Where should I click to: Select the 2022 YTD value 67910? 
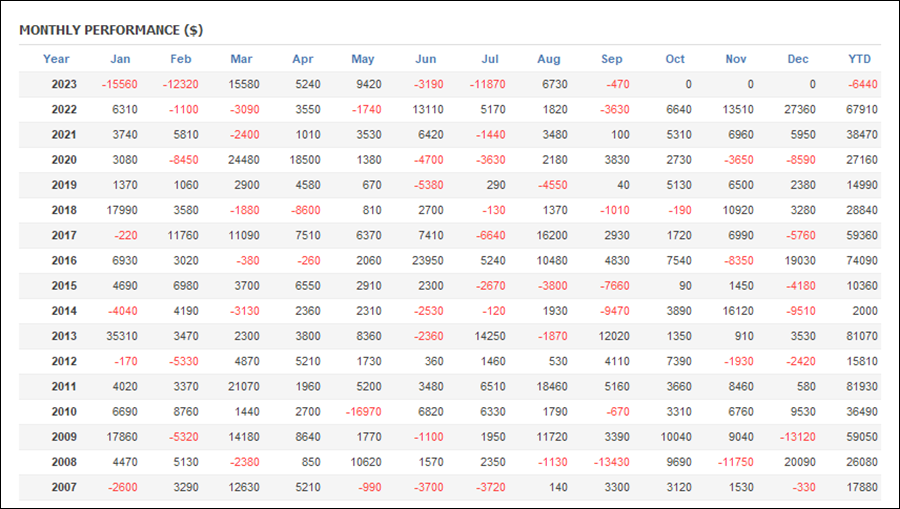pyautogui.click(x=862, y=110)
